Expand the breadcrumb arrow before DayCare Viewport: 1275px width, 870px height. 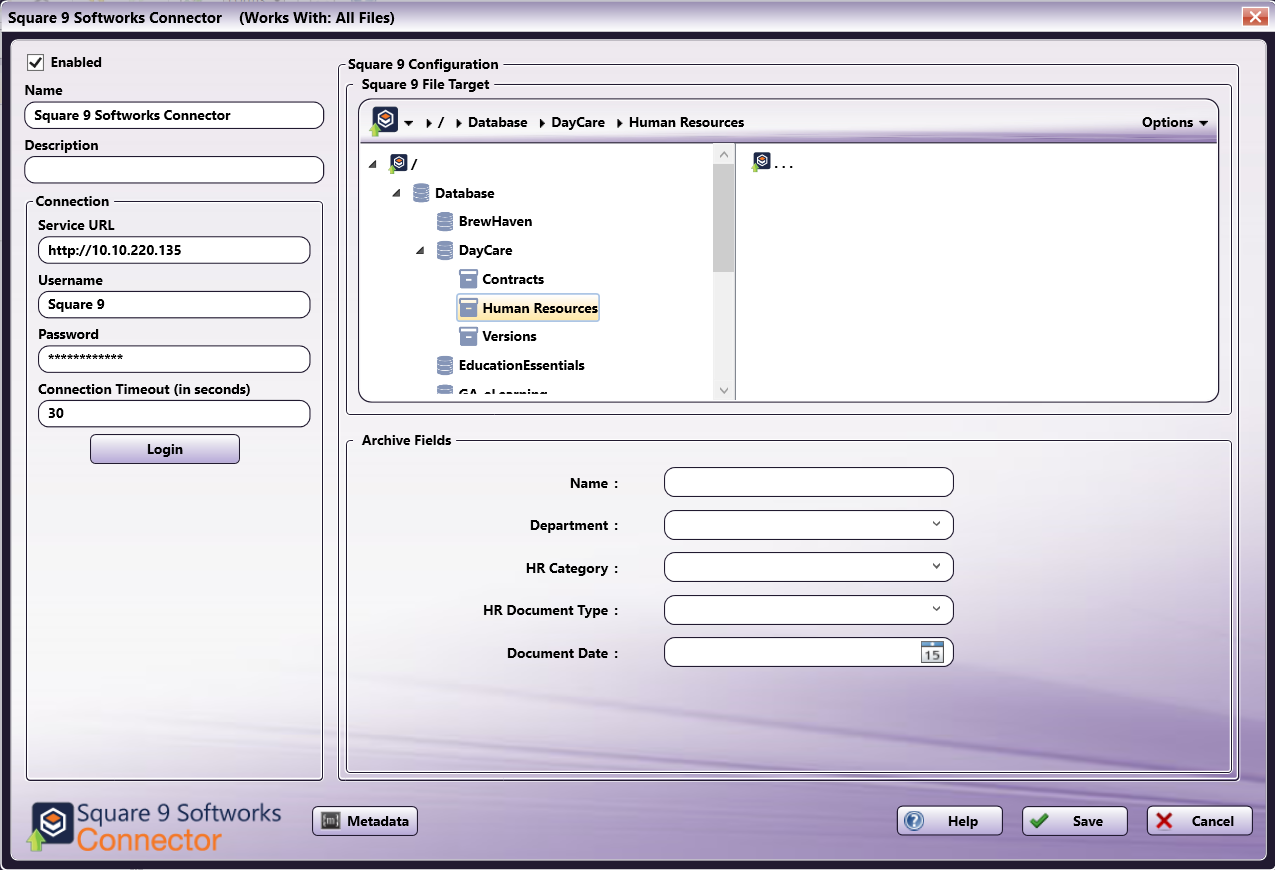[541, 123]
